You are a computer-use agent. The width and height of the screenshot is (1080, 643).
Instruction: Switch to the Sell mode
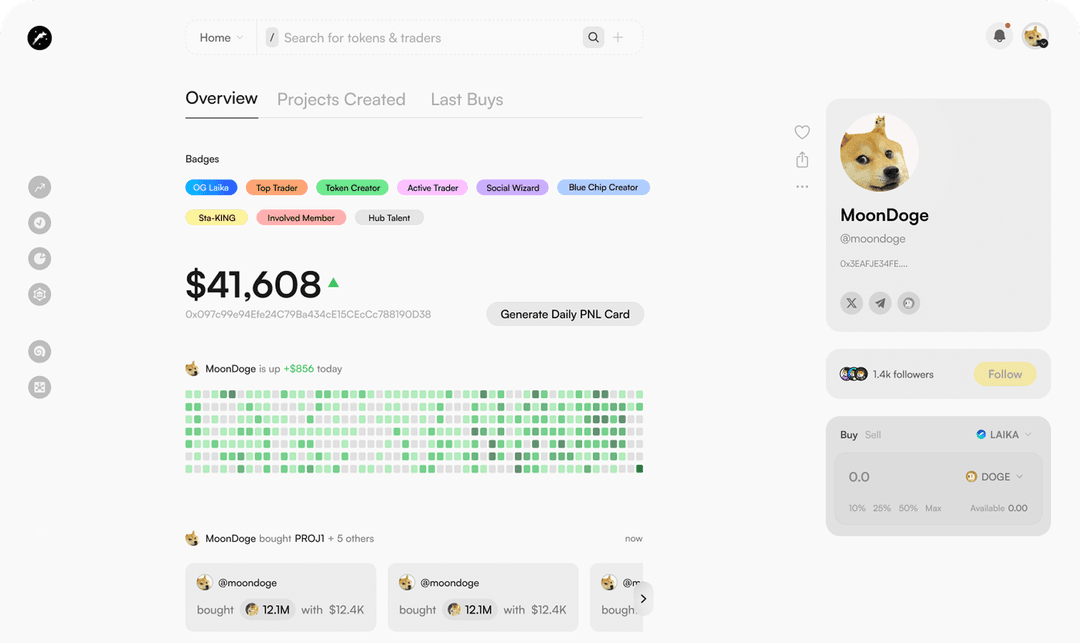(873, 435)
